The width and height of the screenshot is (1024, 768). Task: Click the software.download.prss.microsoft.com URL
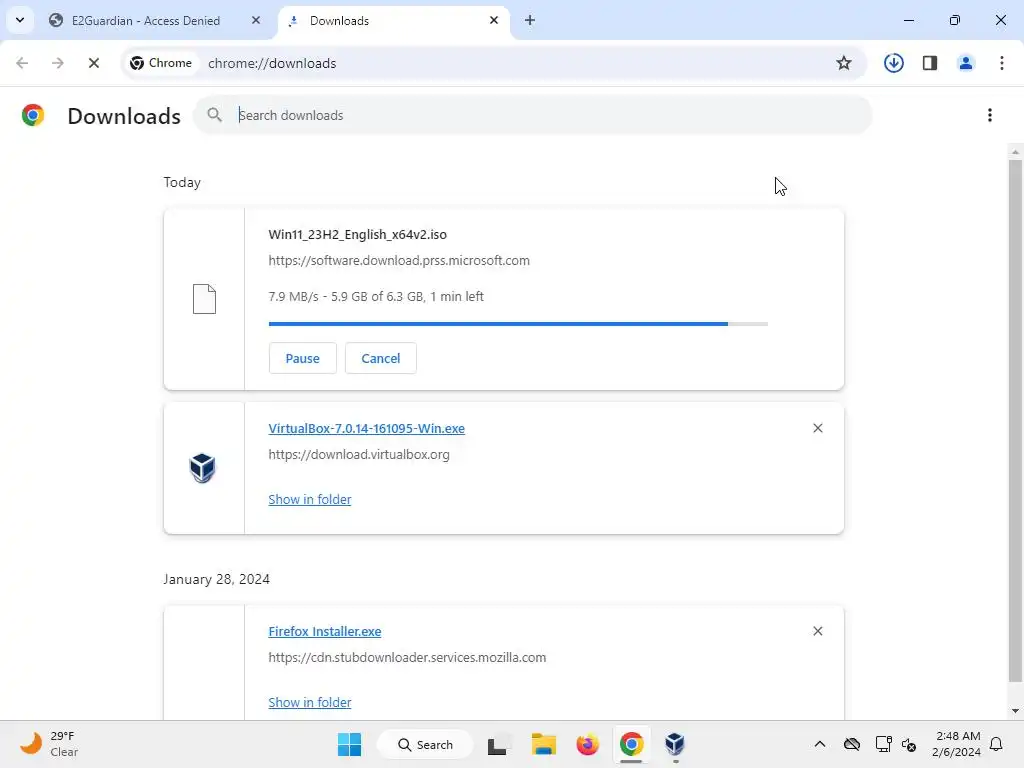tap(399, 261)
